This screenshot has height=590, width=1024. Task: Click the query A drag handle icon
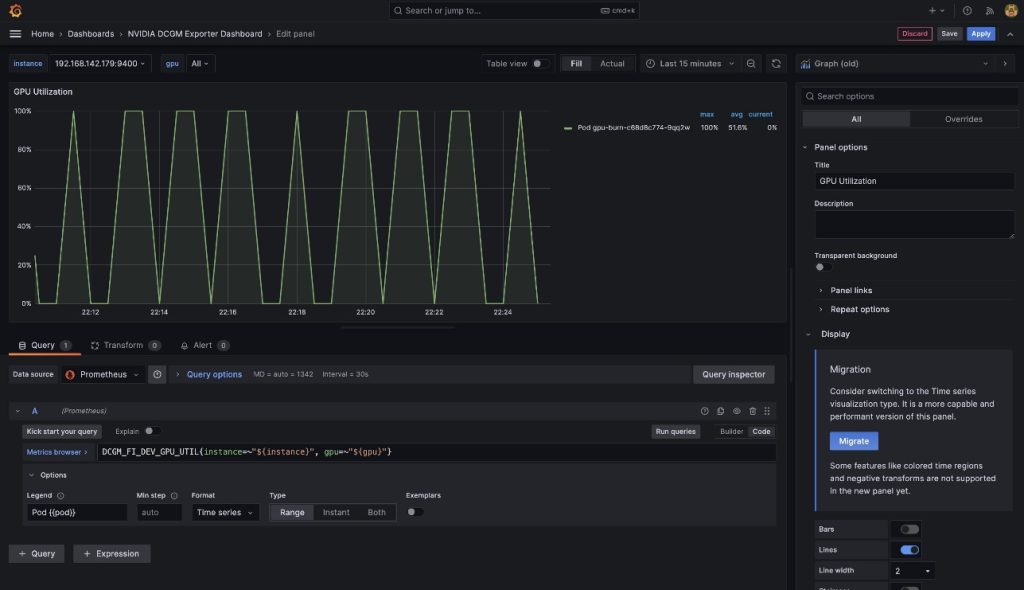767,411
